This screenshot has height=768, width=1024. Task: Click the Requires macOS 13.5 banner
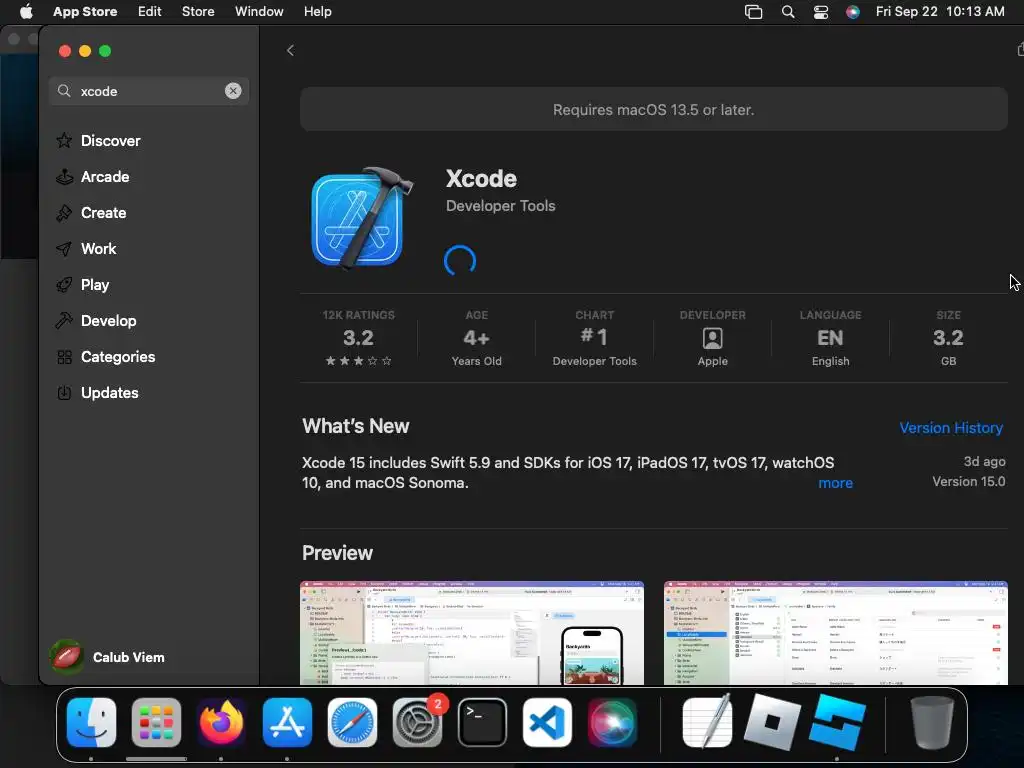pyautogui.click(x=654, y=109)
